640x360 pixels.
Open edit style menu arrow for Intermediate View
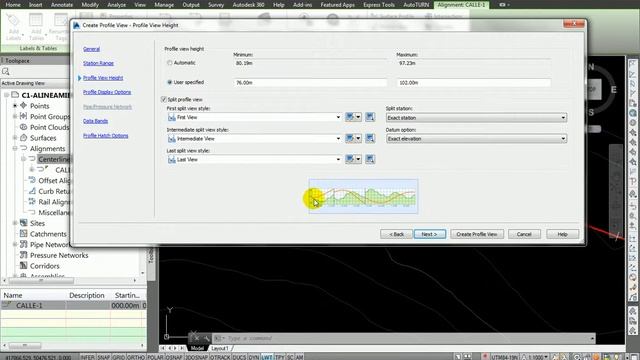pos(358,139)
